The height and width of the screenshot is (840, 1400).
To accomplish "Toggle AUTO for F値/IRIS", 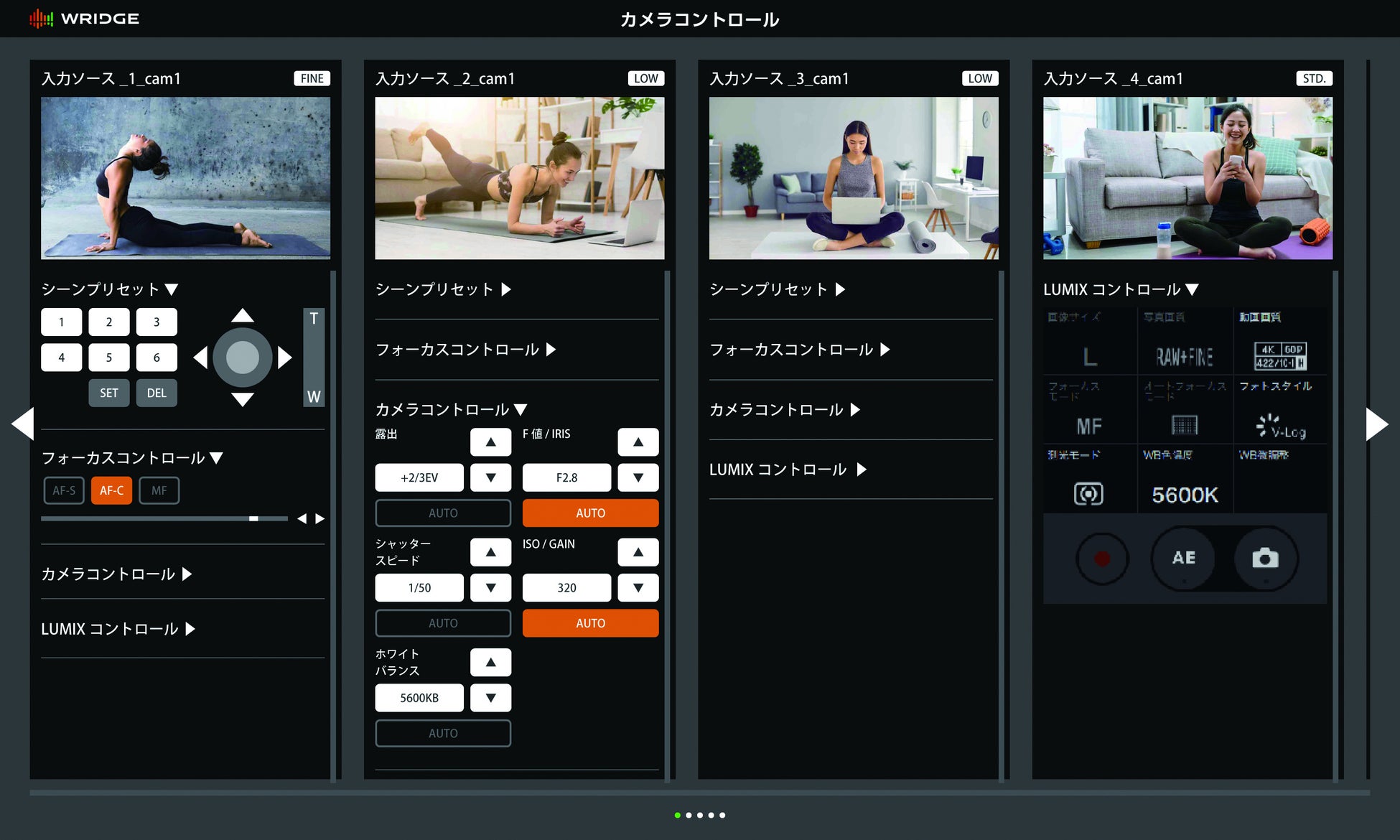I will coord(589,513).
